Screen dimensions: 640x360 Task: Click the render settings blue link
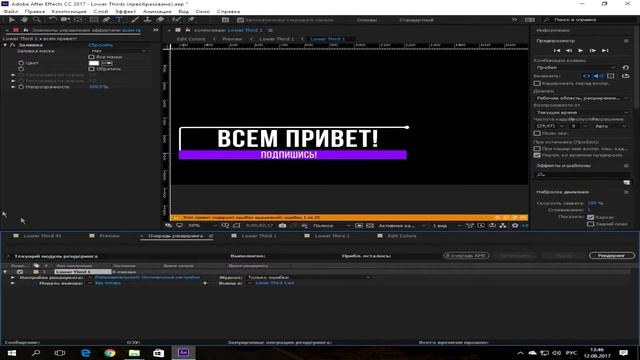[x=147, y=277]
